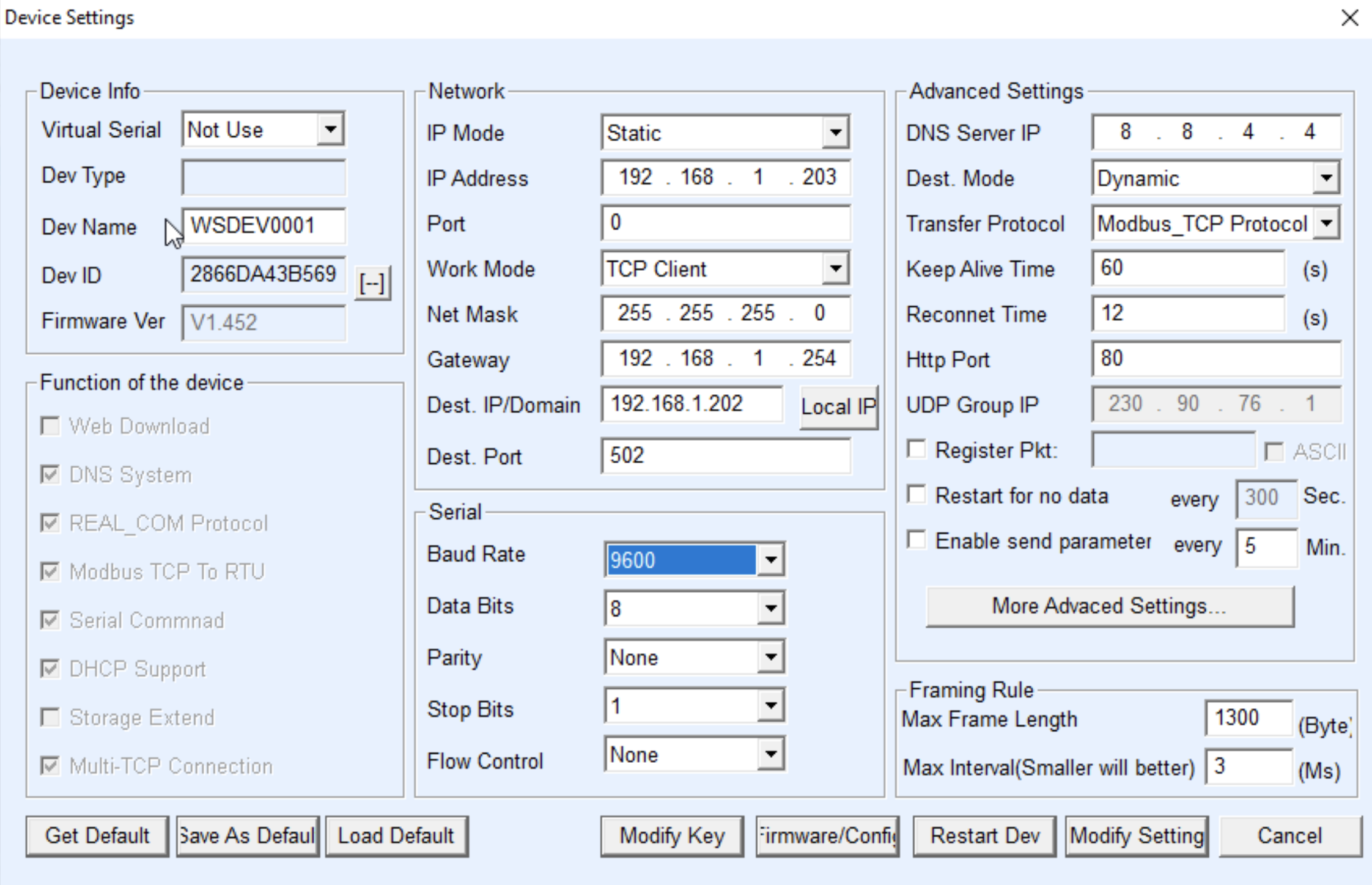This screenshot has width=1372, height=885.
Task: Open the Work Mode dropdown showing TCP Client
Action: [836, 268]
